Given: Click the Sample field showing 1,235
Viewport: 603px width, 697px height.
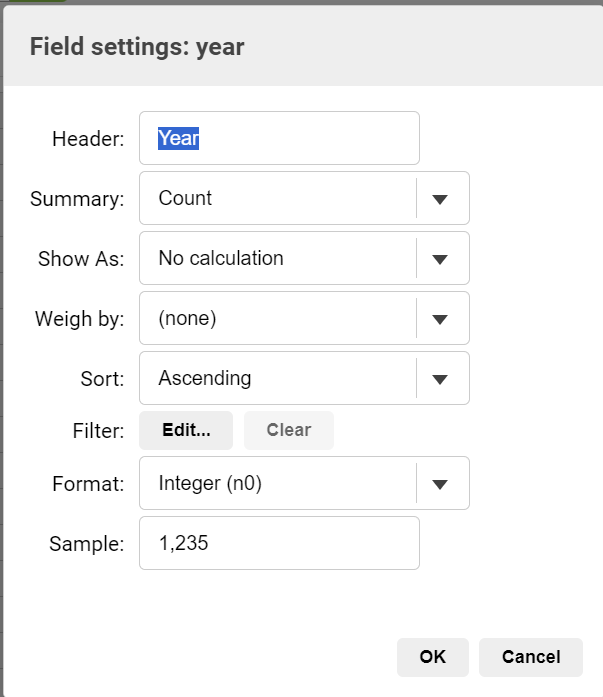Looking at the screenshot, I should (x=279, y=543).
